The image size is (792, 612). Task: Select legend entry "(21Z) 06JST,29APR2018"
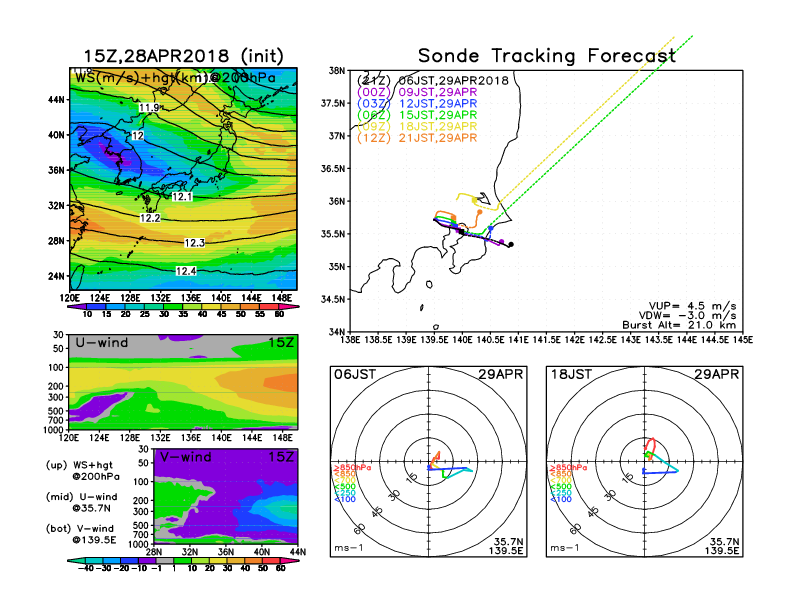click(x=433, y=80)
